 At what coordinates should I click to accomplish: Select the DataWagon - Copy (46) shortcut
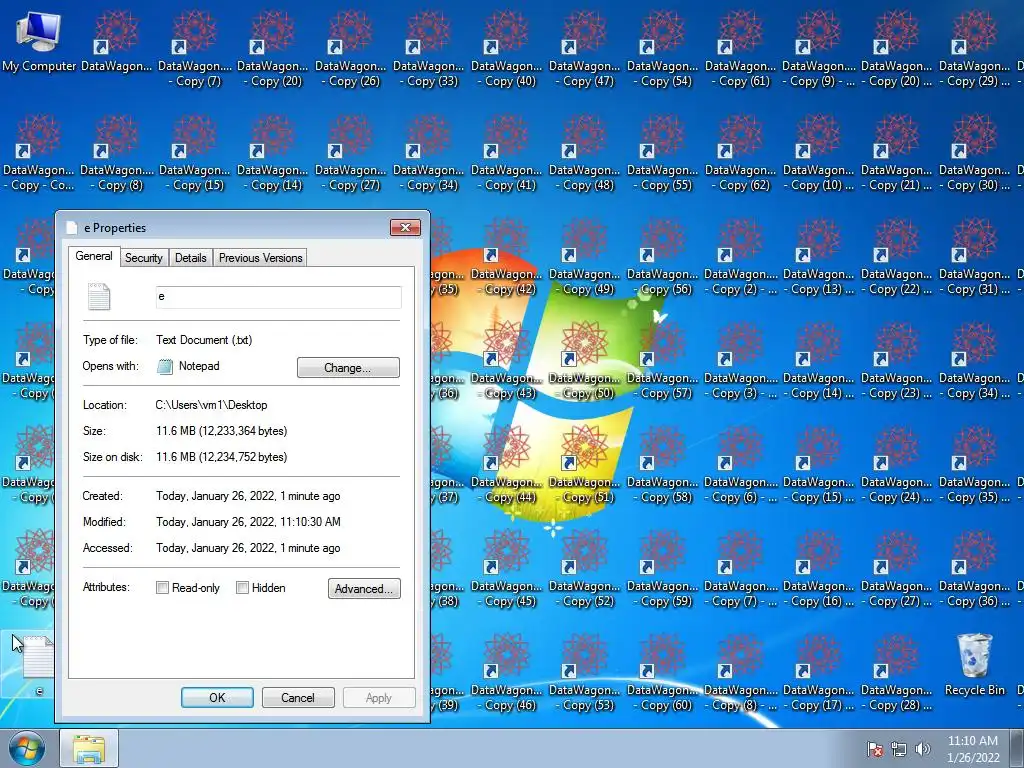tap(507, 673)
